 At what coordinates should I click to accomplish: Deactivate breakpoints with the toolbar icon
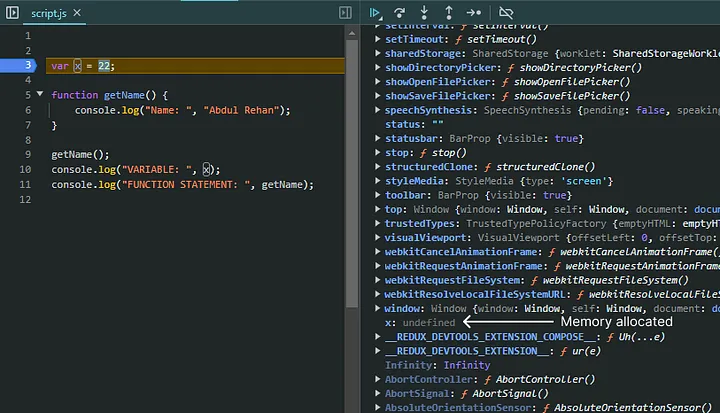[506, 12]
